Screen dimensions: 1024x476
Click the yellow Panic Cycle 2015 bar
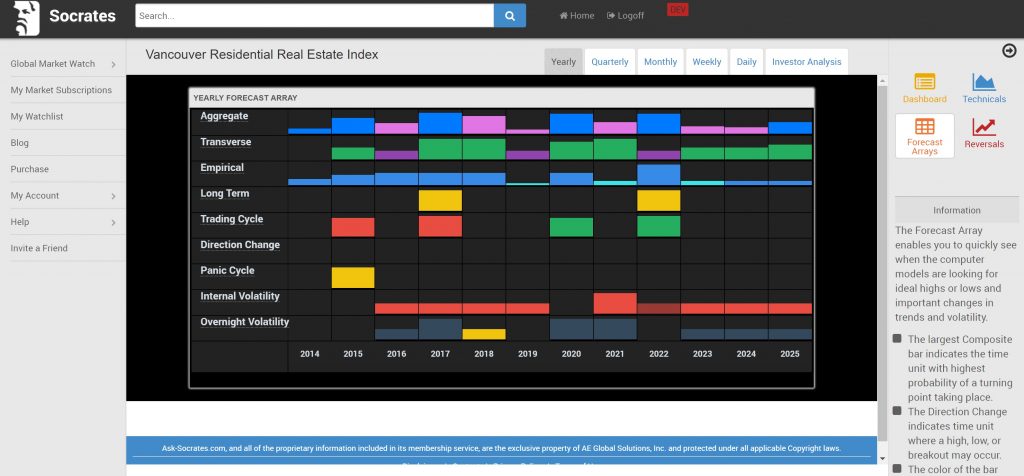[353, 277]
